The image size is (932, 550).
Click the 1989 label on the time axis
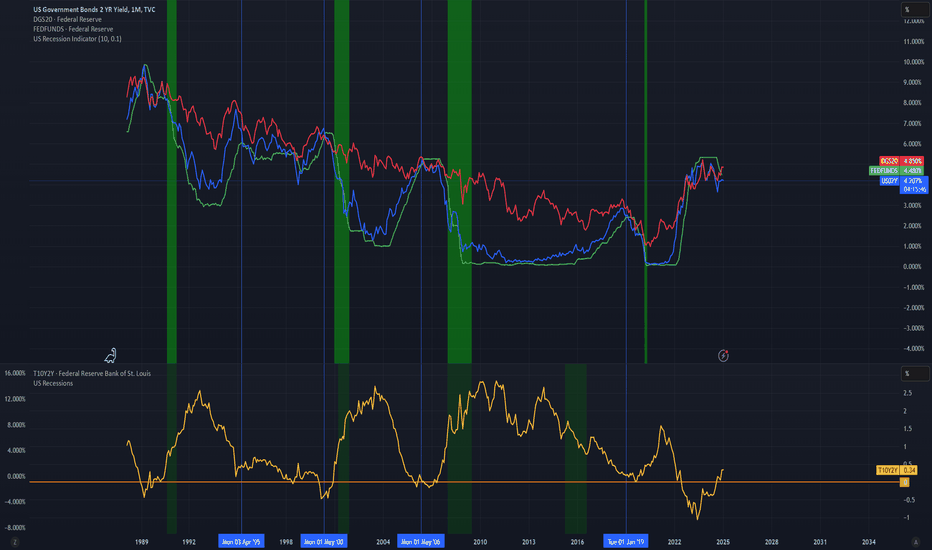(141, 542)
